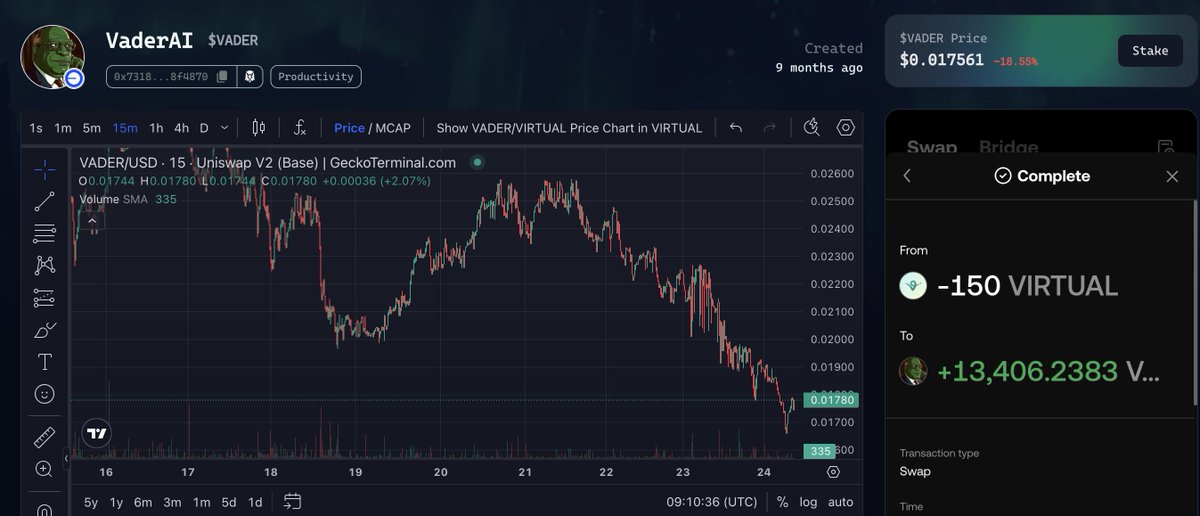Image resolution: width=1200 pixels, height=516 pixels.
Task: Click the Productivity category tag
Action: click(316, 76)
